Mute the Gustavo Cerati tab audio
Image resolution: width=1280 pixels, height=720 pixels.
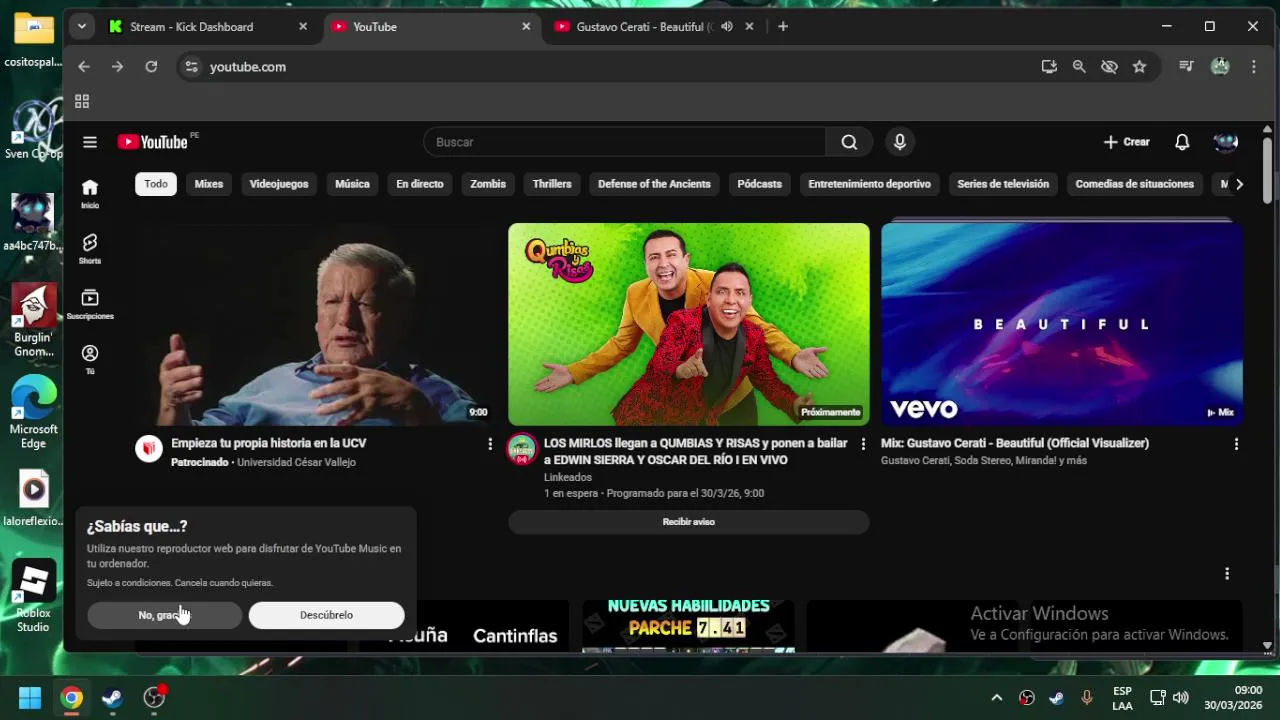[727, 27]
